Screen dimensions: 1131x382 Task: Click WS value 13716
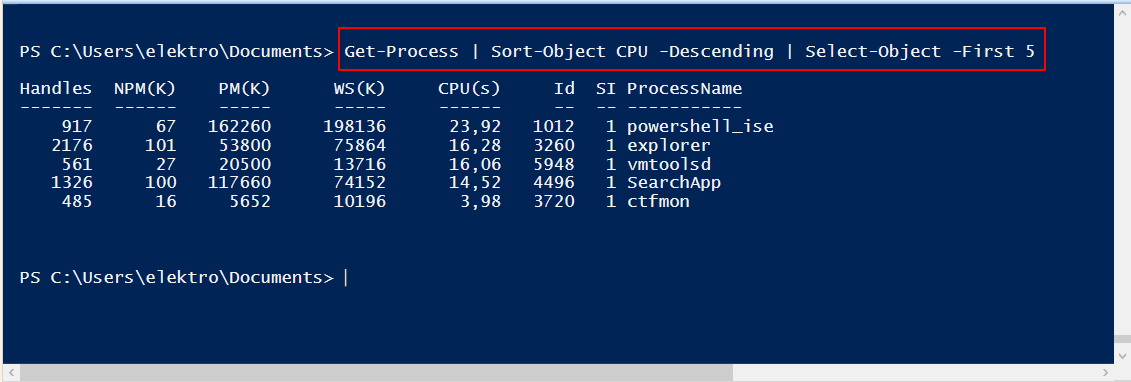359,164
